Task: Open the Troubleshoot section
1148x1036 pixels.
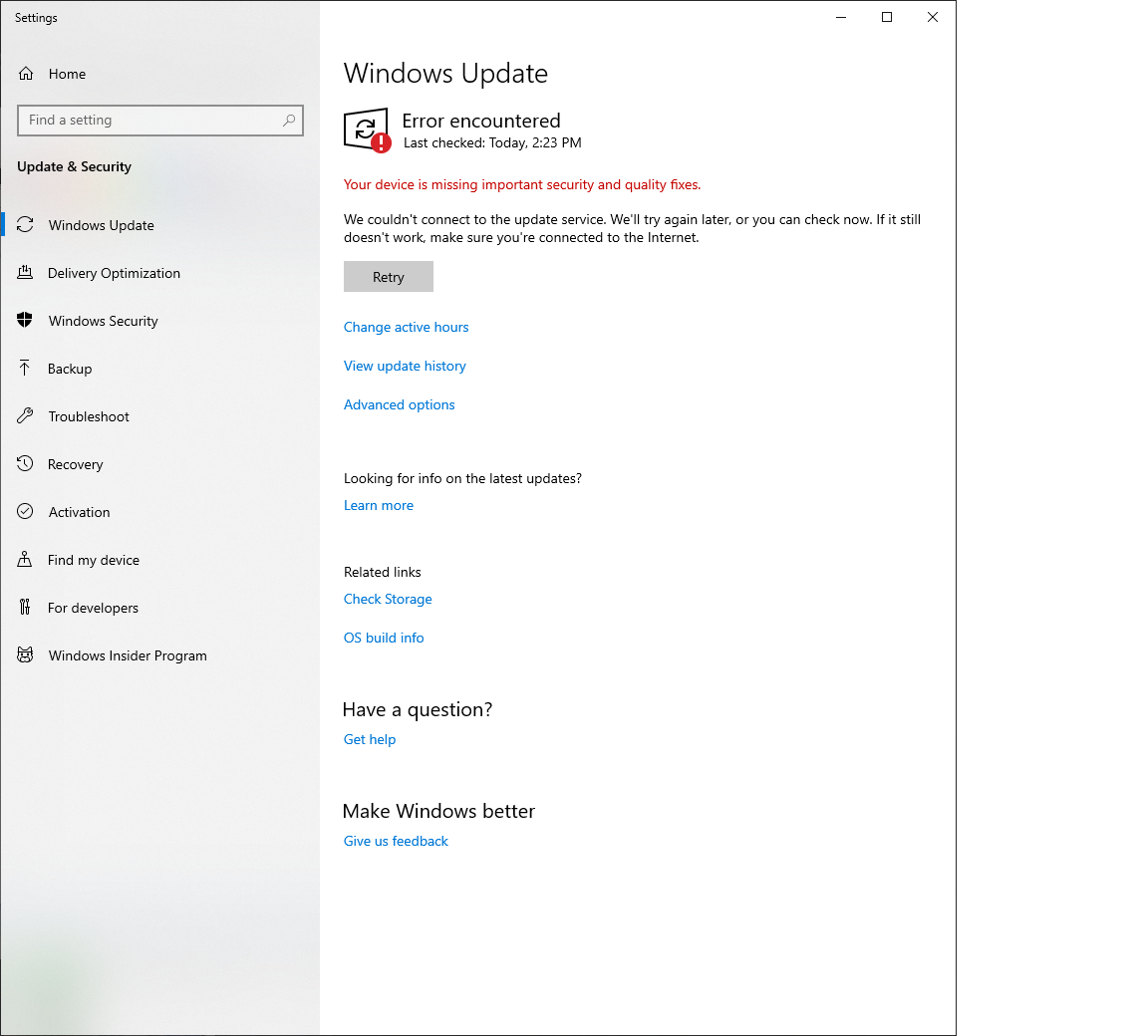Action: (x=160, y=416)
